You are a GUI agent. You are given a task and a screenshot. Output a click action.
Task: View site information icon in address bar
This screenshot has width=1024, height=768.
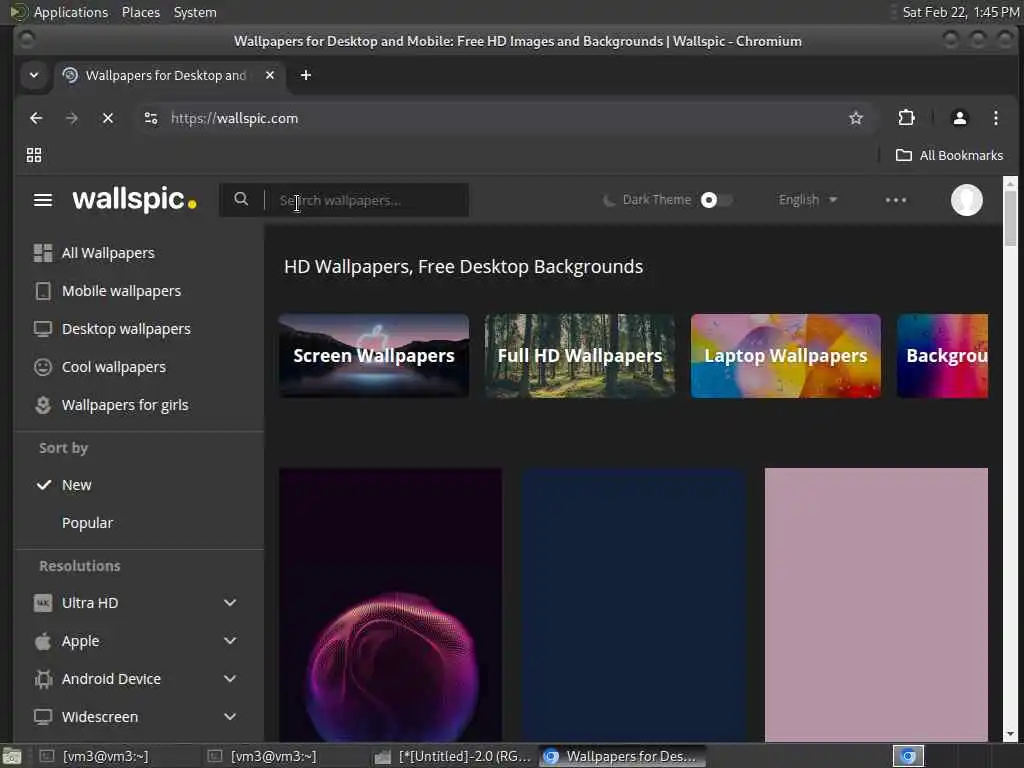click(151, 118)
